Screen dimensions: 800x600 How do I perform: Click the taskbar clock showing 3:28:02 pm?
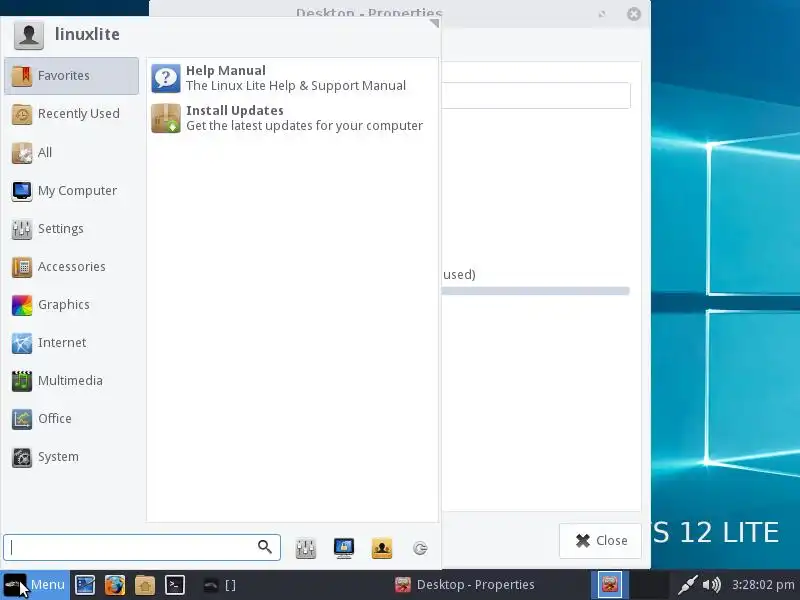point(763,585)
